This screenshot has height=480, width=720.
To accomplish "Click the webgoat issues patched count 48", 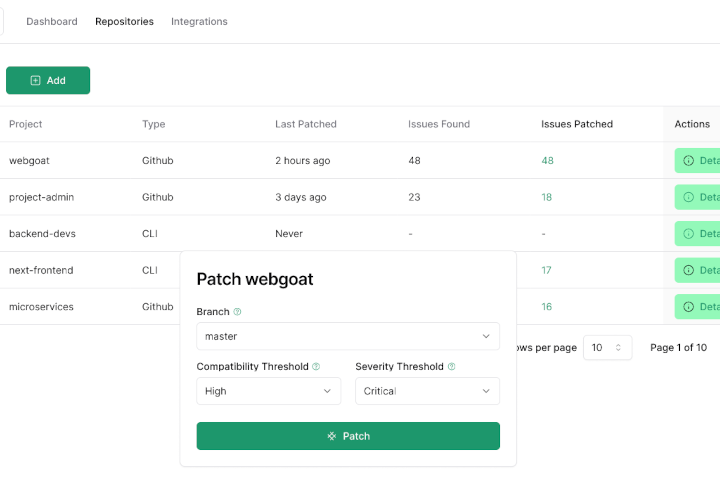I will click(x=547, y=160).
